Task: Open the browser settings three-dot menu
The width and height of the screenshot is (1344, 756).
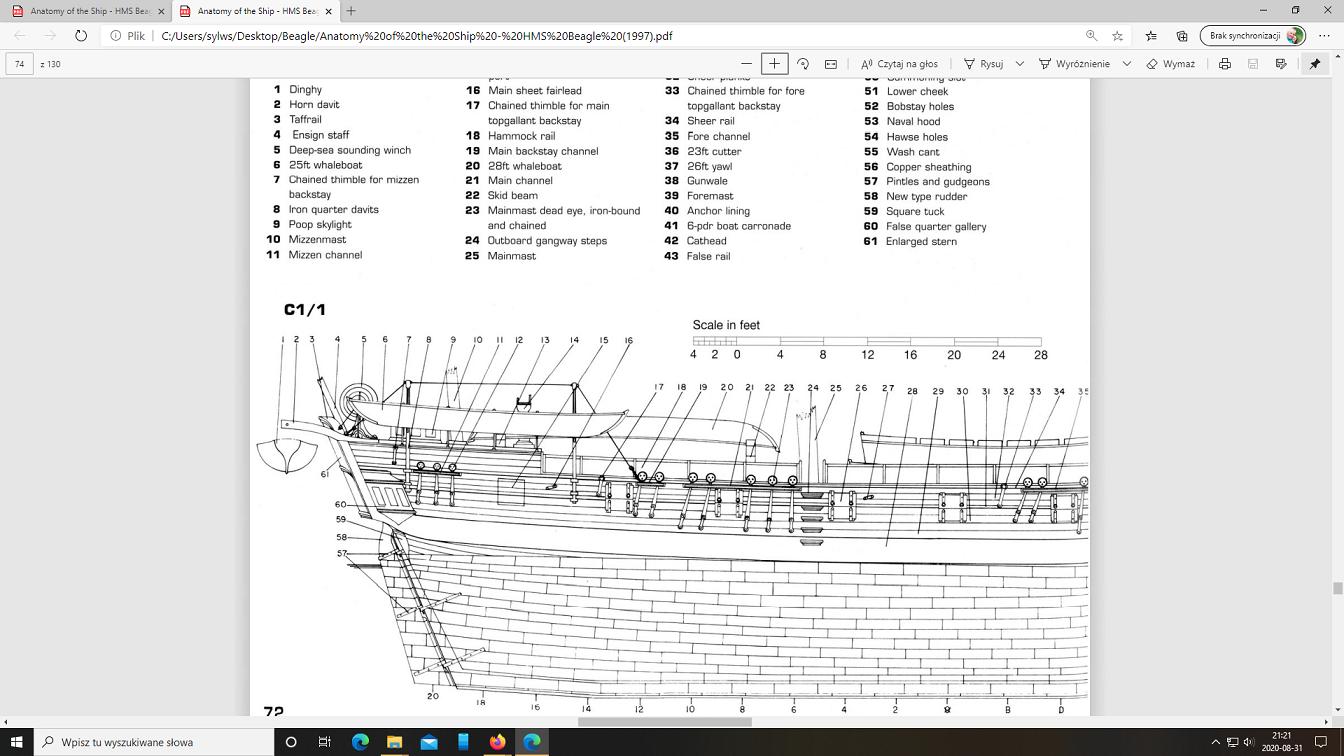Action: [1325, 36]
